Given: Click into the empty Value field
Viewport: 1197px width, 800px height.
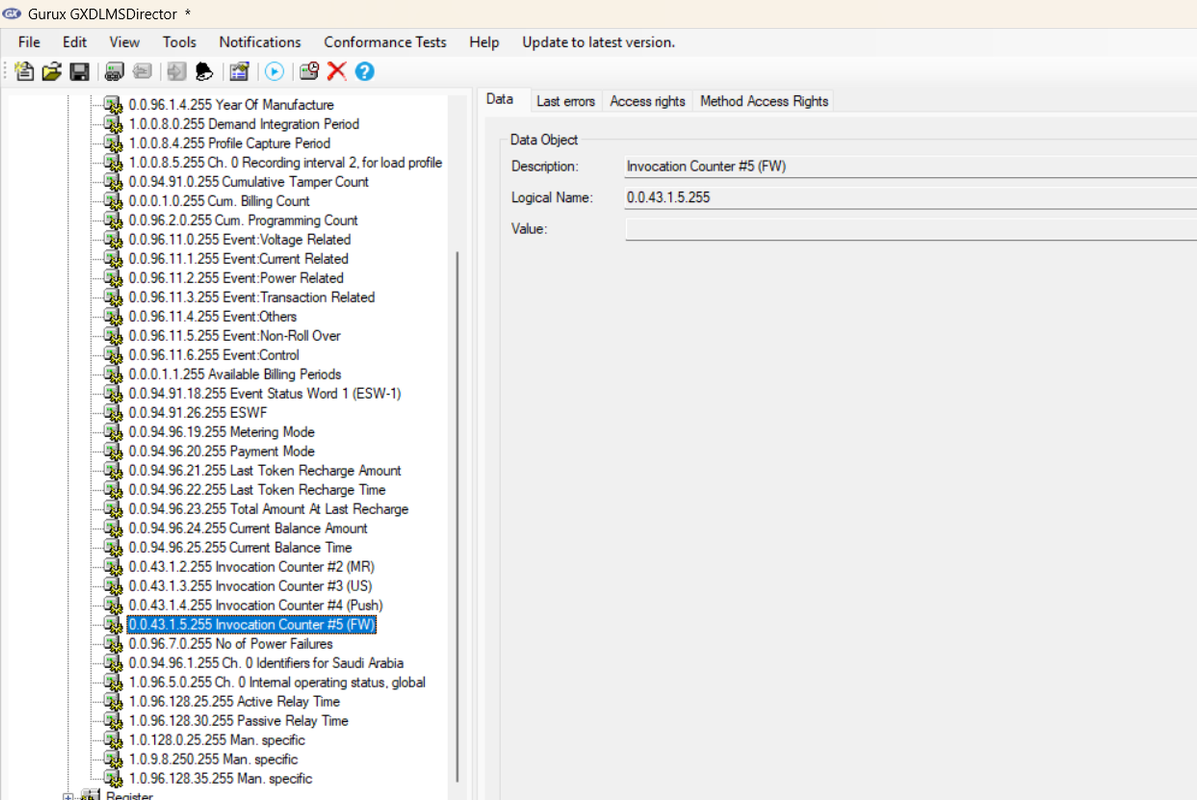Looking at the screenshot, I should pyautogui.click(x=910, y=229).
